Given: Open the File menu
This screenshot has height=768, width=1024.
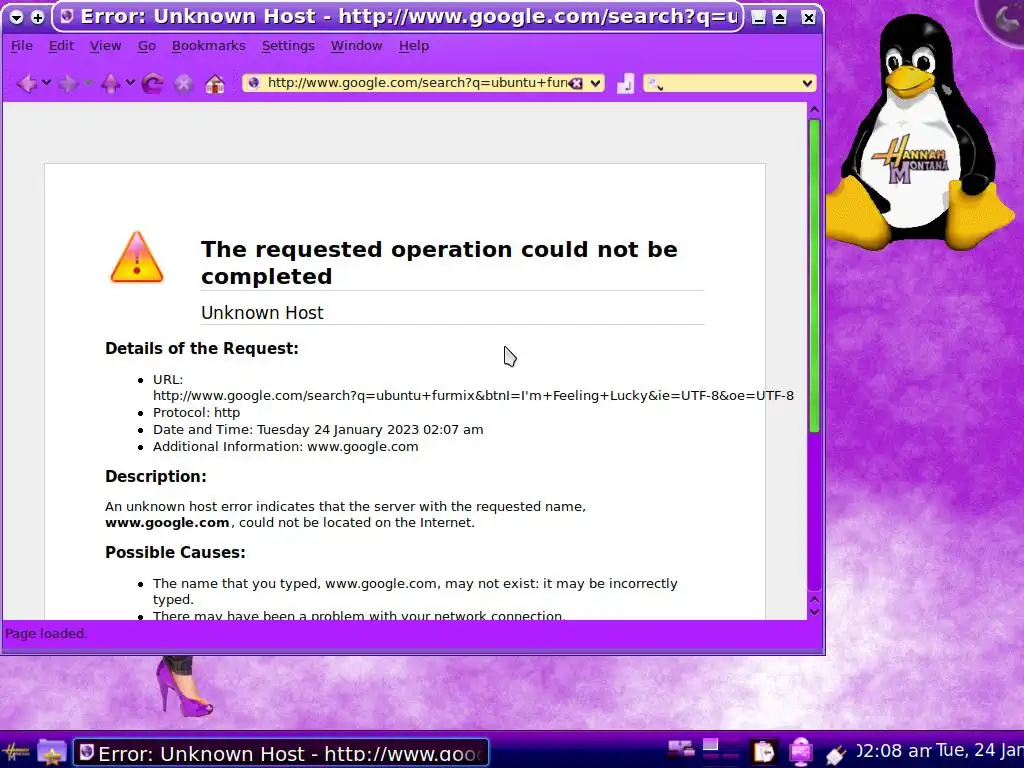Looking at the screenshot, I should [22, 46].
